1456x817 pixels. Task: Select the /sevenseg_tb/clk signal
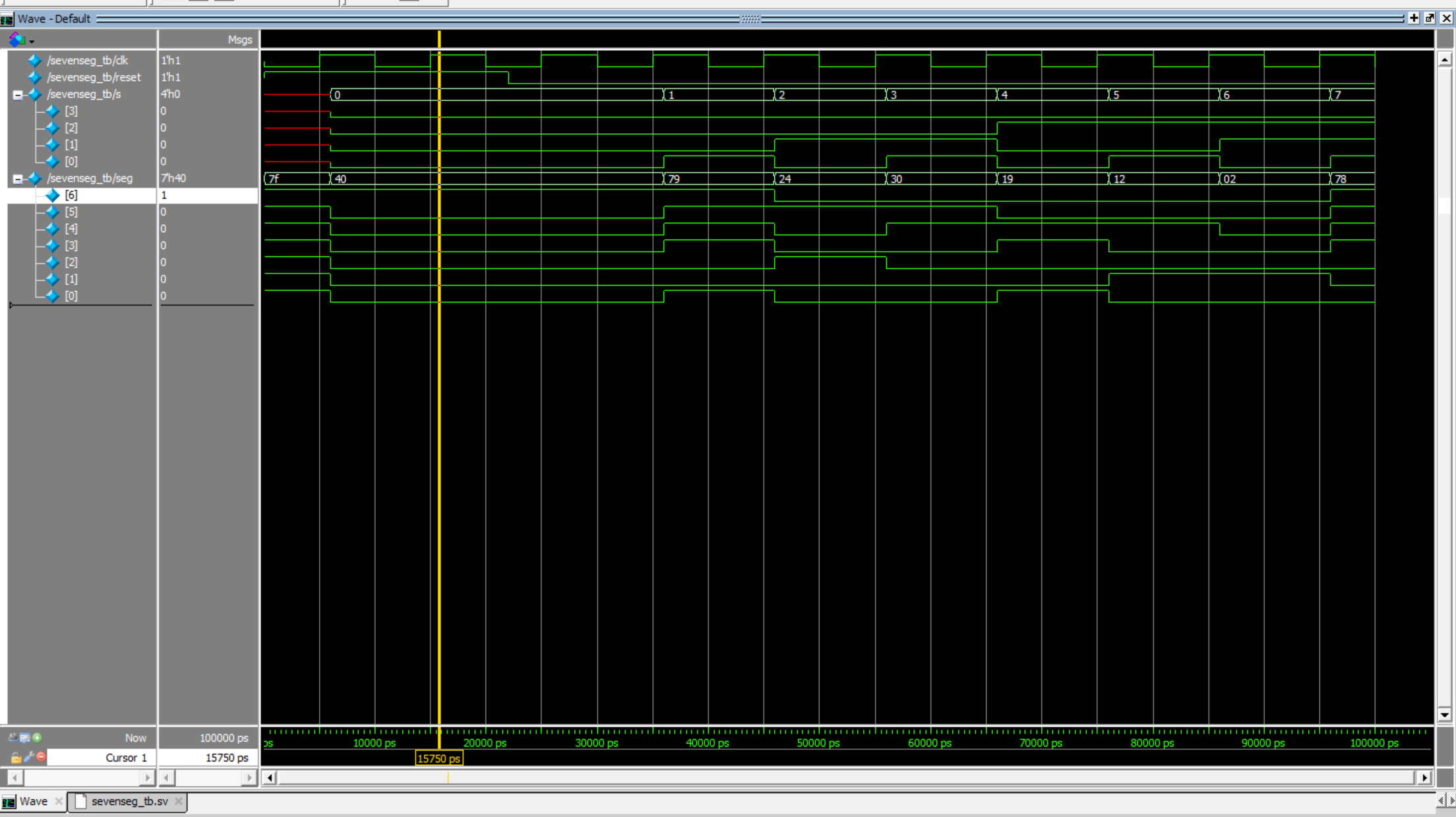click(x=87, y=60)
